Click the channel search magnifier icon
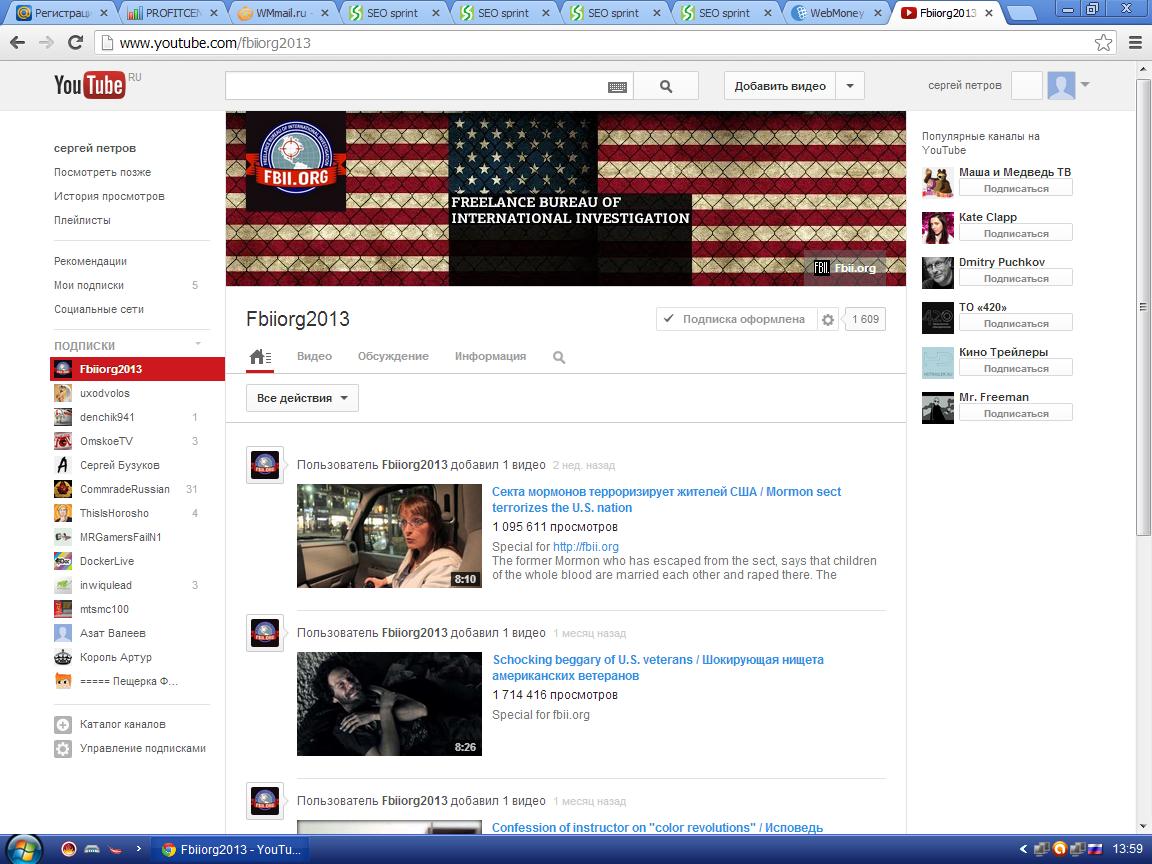1152x864 pixels. point(559,357)
